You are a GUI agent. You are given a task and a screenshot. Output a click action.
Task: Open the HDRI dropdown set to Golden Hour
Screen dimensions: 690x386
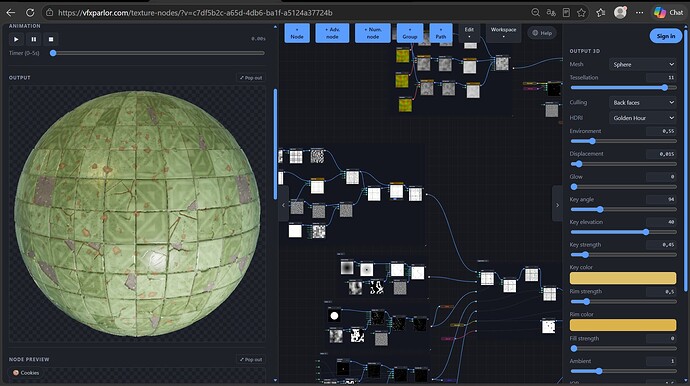[x=643, y=118]
